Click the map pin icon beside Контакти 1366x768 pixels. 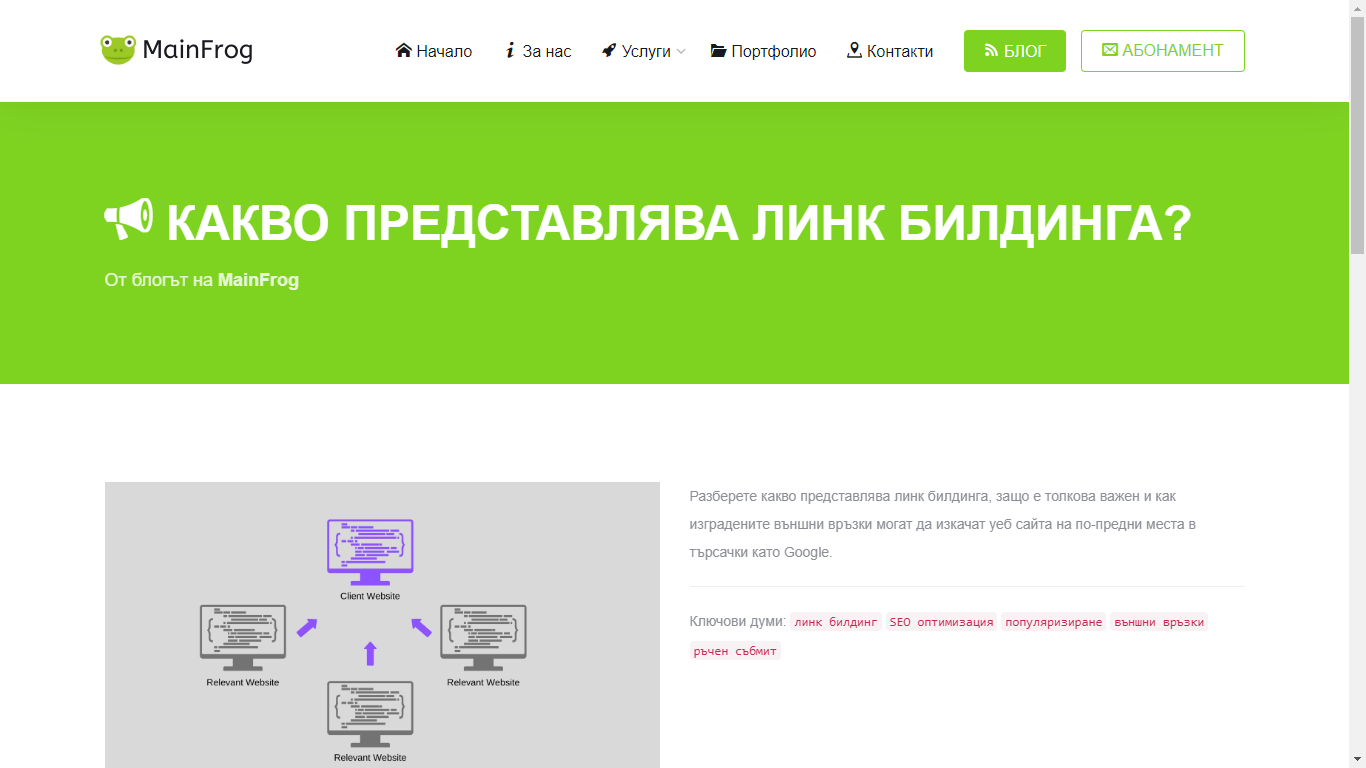point(854,50)
